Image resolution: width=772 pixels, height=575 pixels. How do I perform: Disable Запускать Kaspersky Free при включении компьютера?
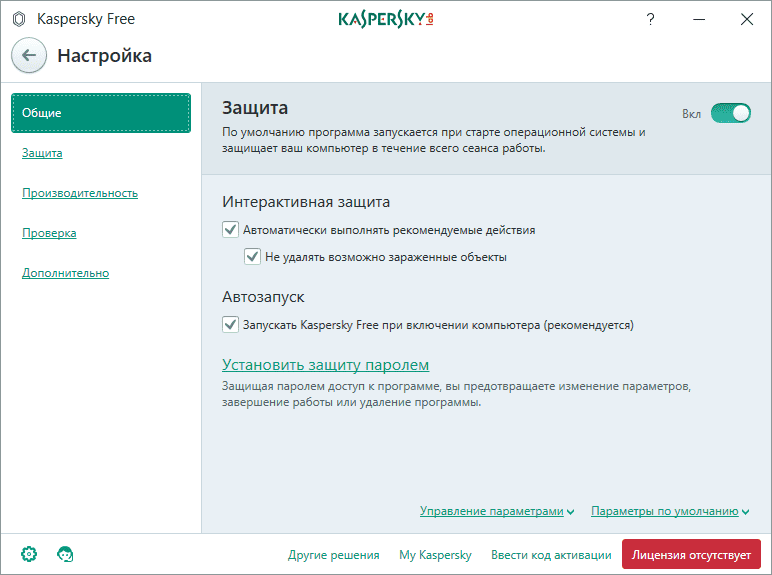(230, 325)
